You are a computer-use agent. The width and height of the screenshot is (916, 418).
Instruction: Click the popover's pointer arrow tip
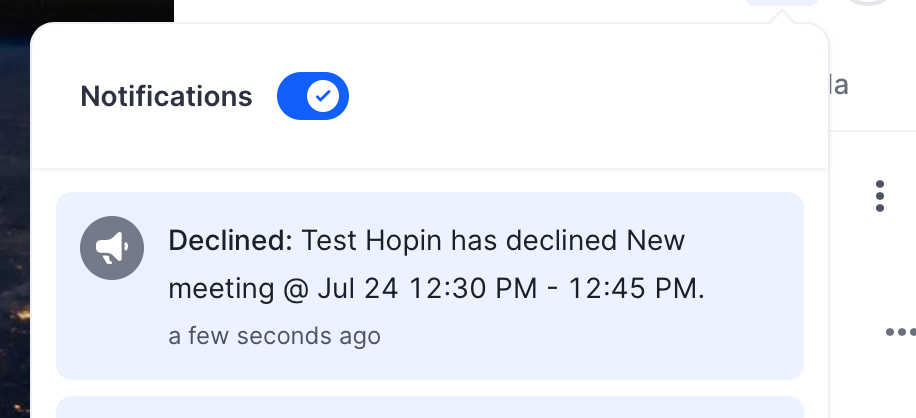[x=782, y=18]
